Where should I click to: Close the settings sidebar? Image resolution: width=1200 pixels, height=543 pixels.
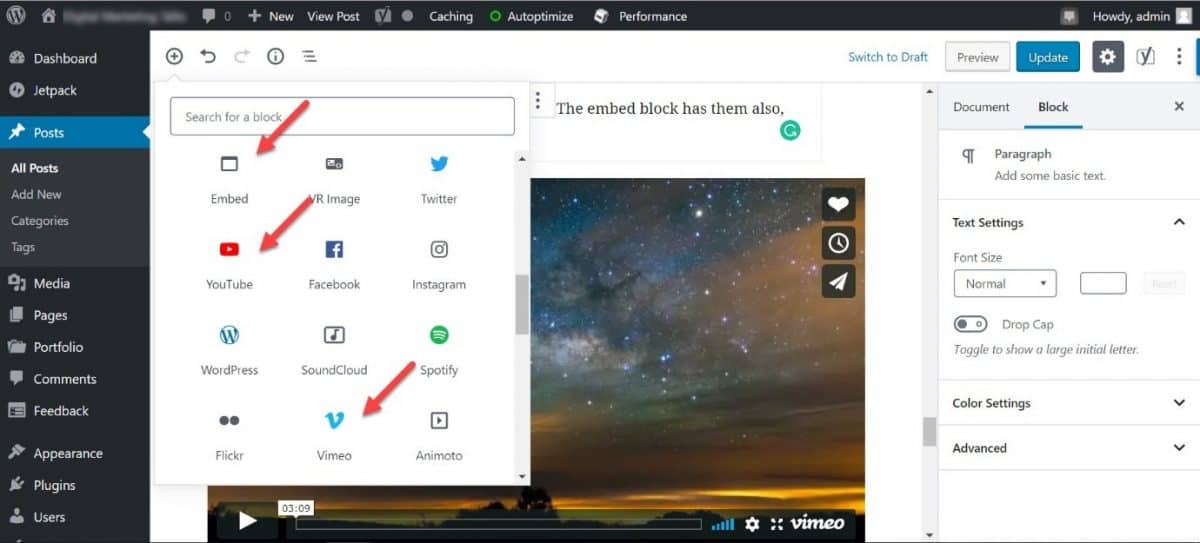coord(1179,107)
